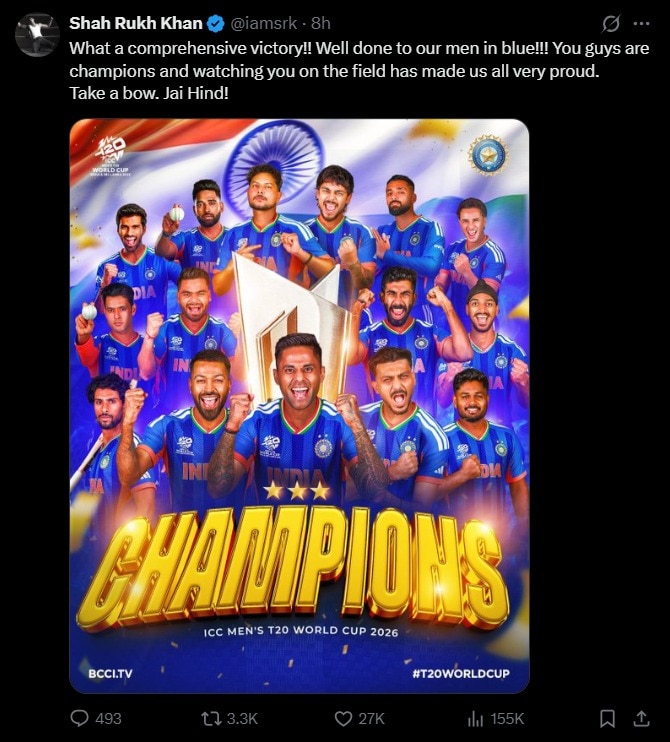Open the @iamsrk handle link
The image size is (670, 742).
[264, 23]
